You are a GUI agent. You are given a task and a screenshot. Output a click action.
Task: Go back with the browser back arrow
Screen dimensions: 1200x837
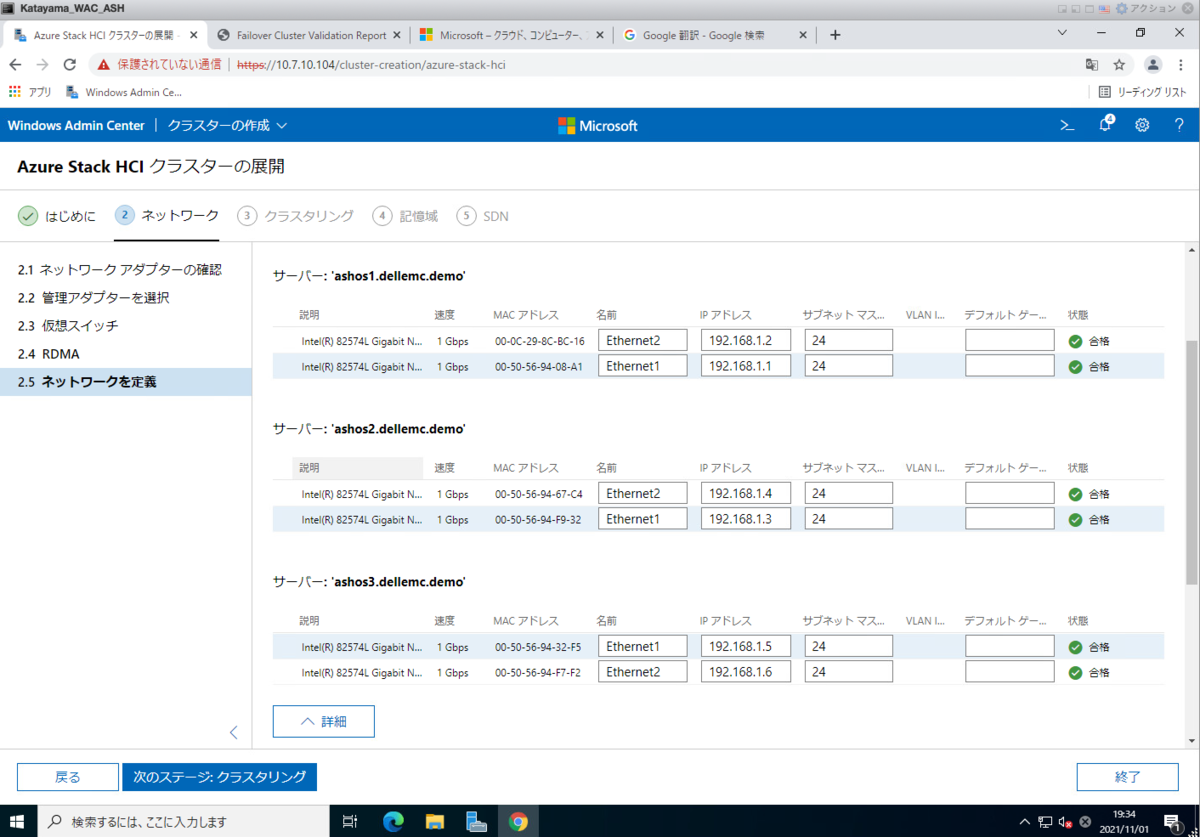click(15, 64)
